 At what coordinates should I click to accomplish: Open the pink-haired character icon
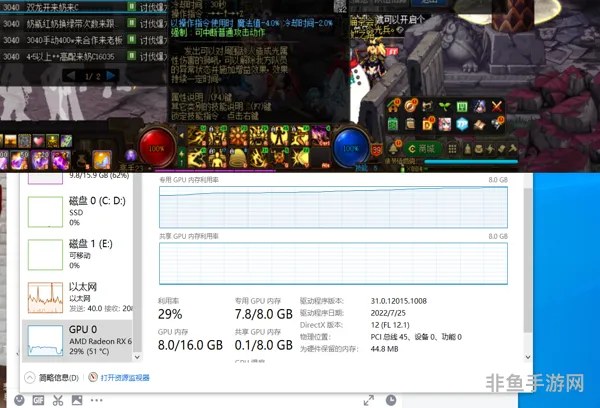pyautogui.click(x=445, y=124)
